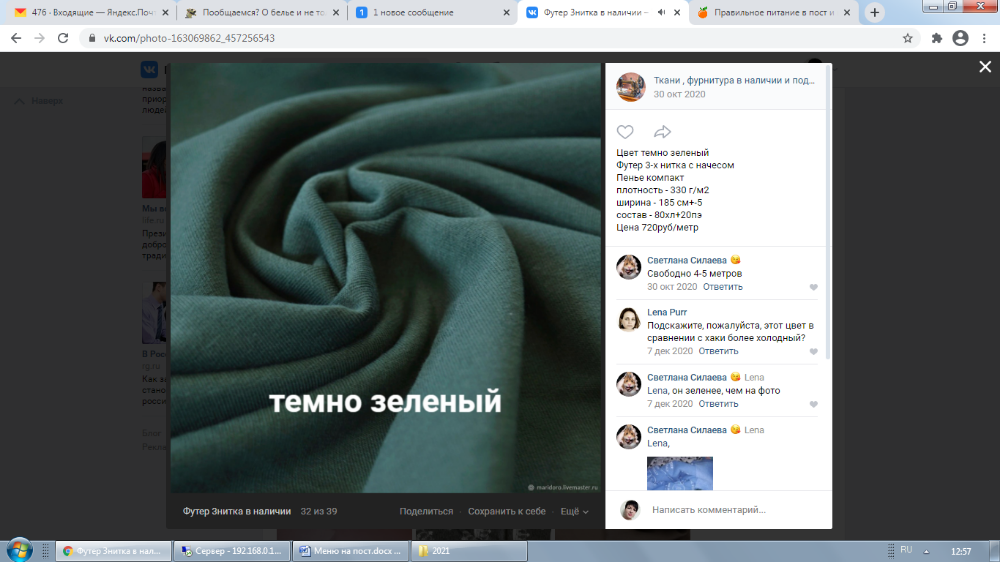Click the photo date 30 окт 2020
This screenshot has width=1000, height=562.
(679, 94)
